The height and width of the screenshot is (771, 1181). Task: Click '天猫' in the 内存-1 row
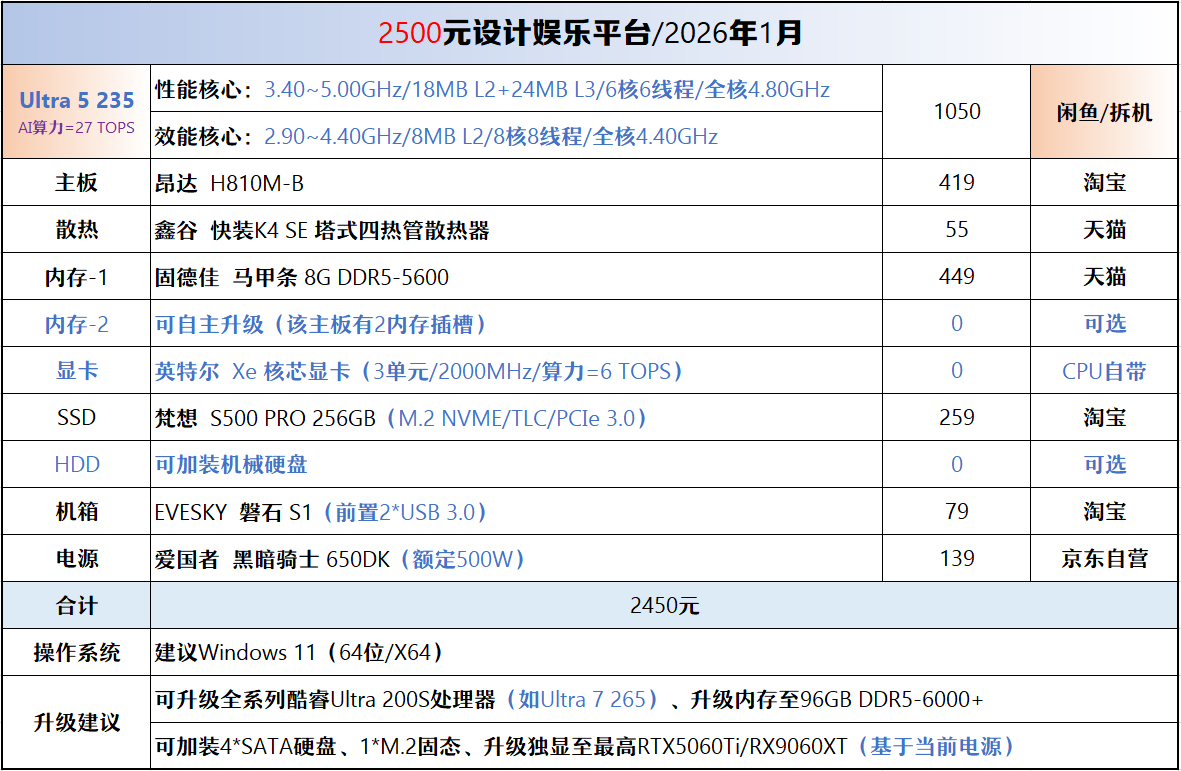click(x=1104, y=276)
